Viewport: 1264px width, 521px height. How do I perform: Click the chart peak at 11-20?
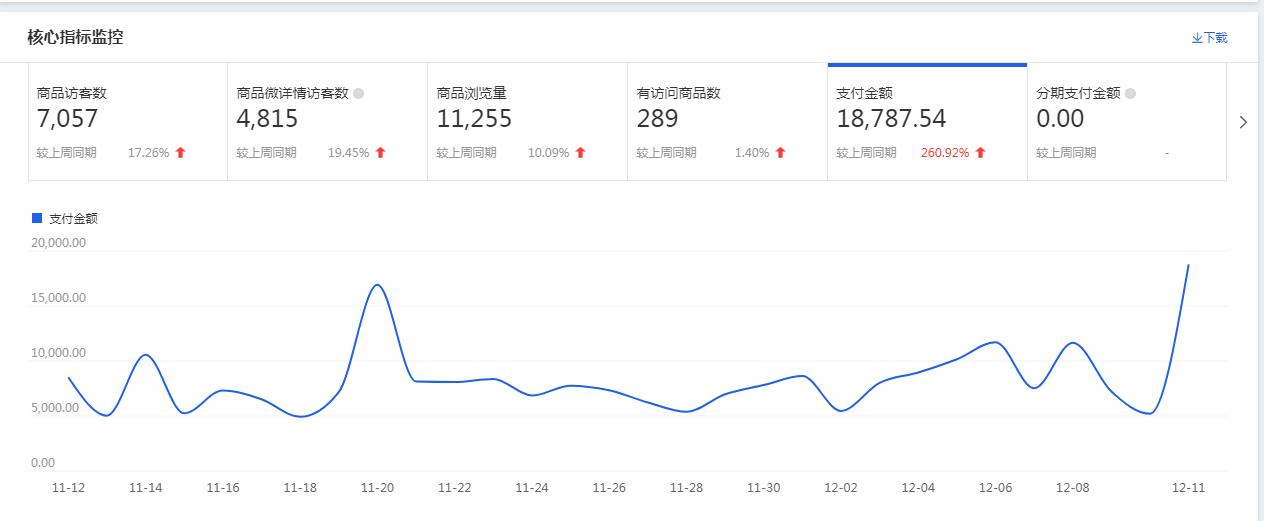tap(377, 285)
